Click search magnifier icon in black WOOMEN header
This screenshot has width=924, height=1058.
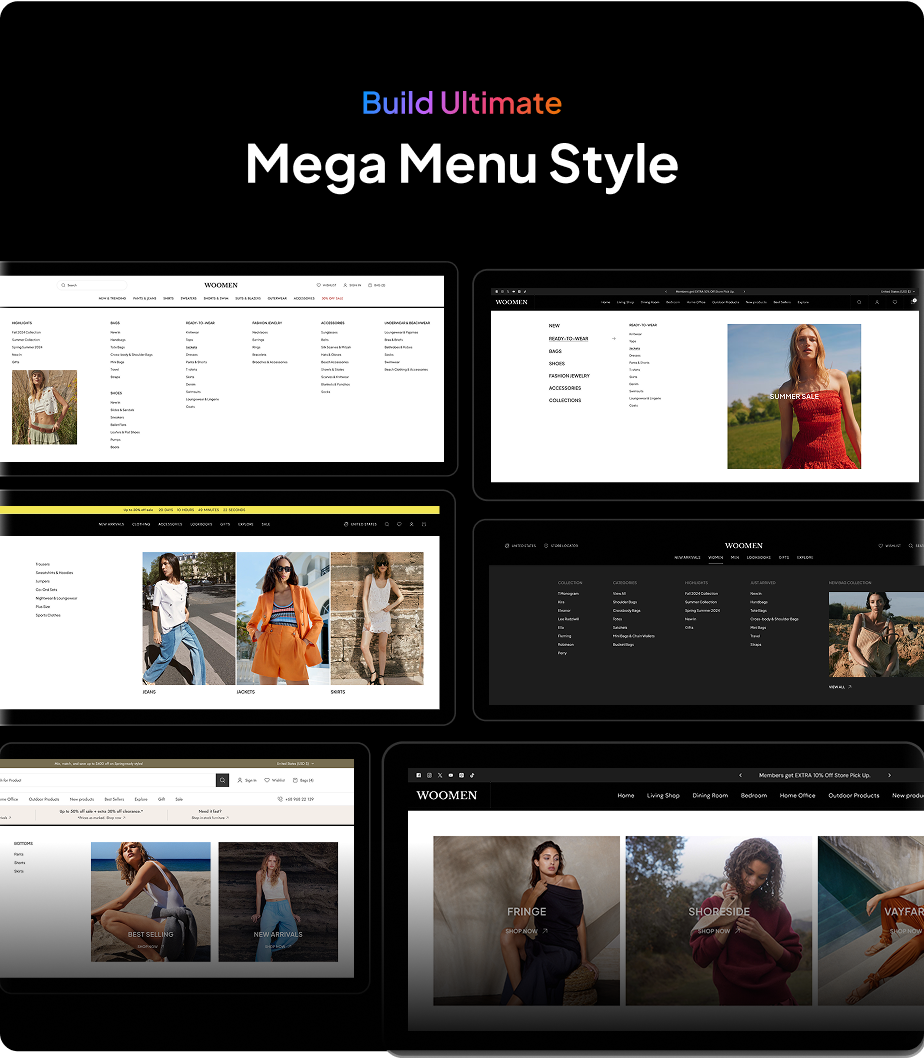tap(859, 302)
